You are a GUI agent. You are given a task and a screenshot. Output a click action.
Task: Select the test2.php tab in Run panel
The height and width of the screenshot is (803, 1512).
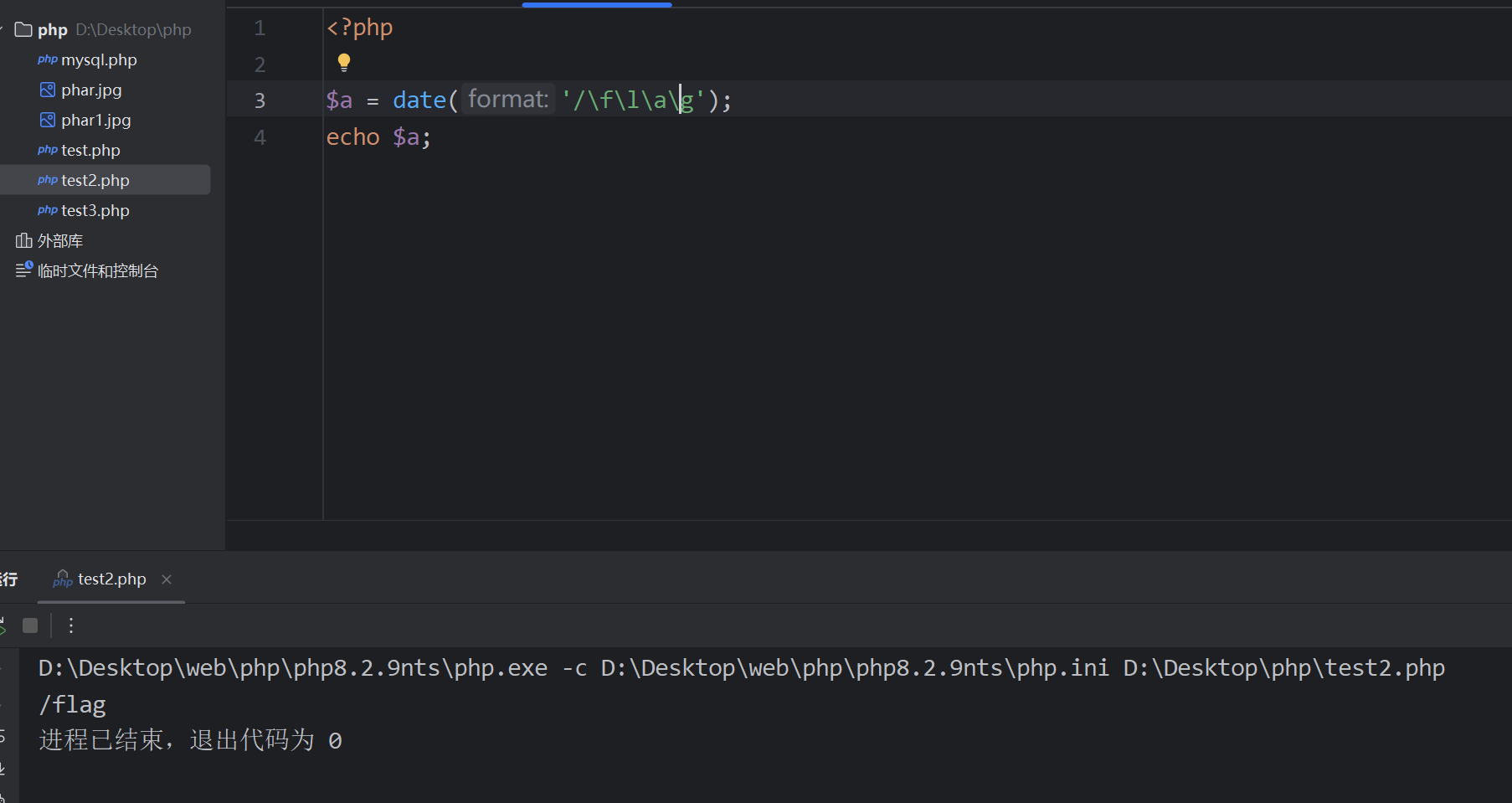[111, 579]
